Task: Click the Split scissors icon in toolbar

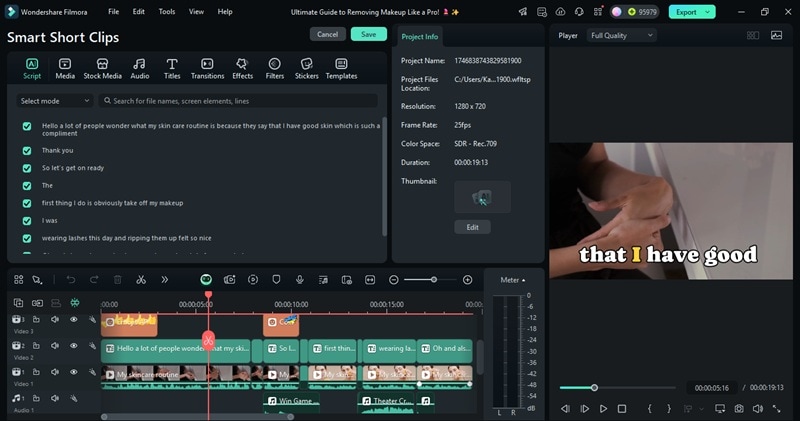Action: click(x=141, y=280)
